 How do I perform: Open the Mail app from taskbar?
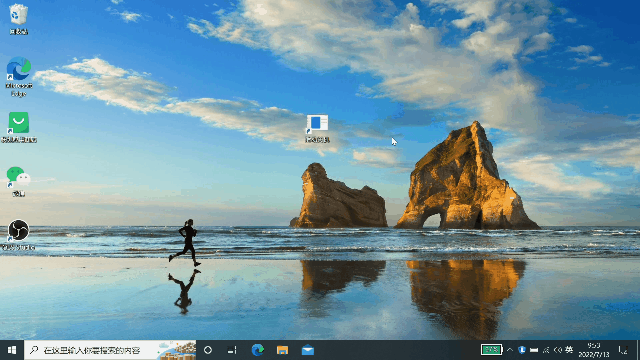click(x=308, y=350)
